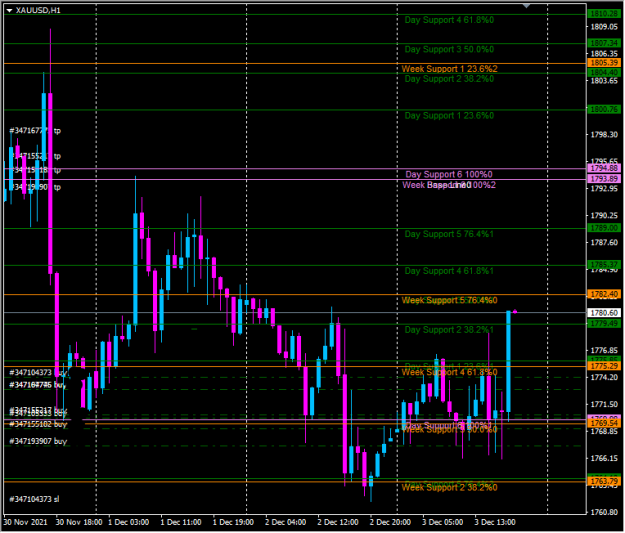Click the 1776.85 price scale value
Viewport: 625px width, 533px height.
coord(604,350)
